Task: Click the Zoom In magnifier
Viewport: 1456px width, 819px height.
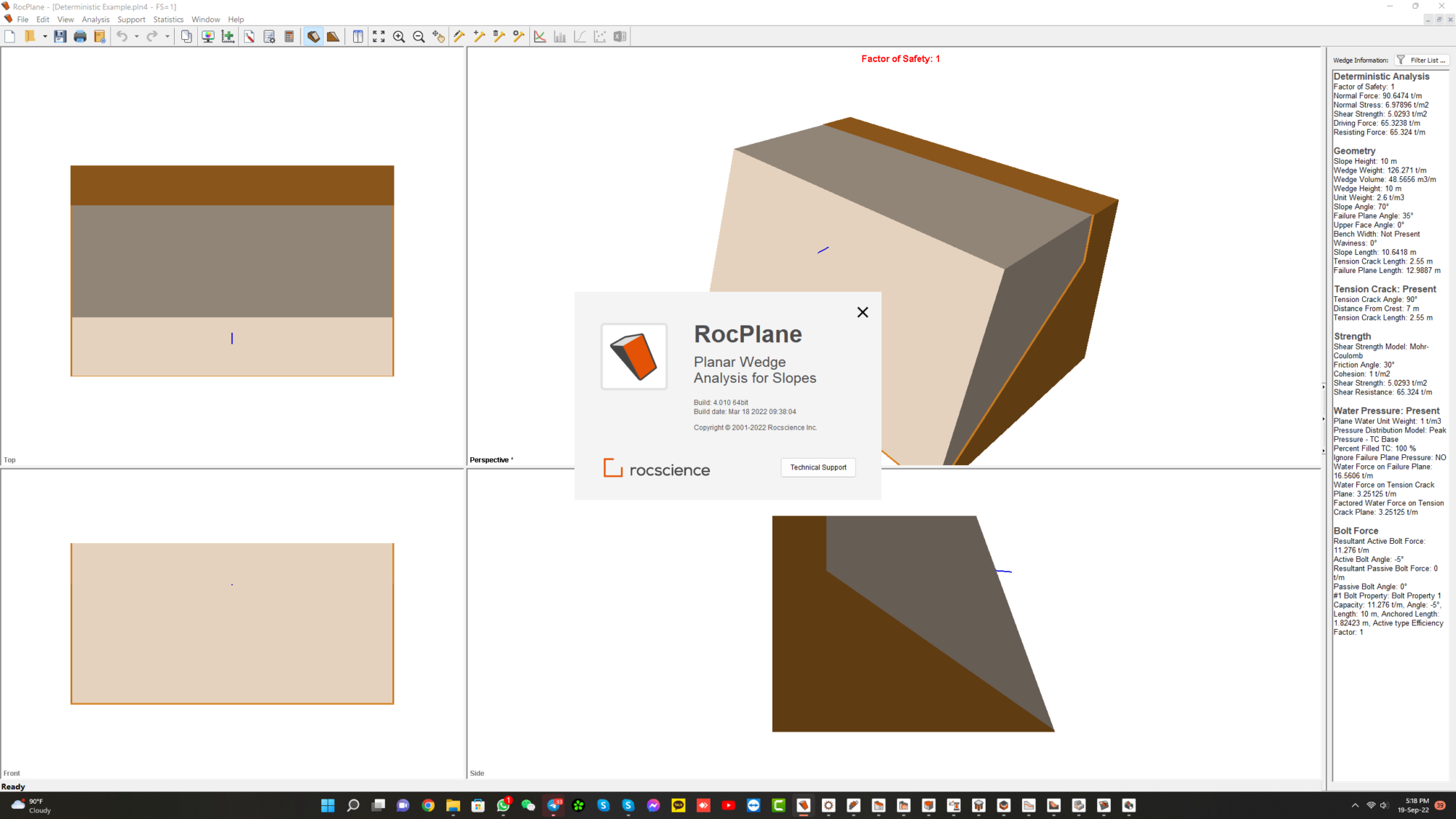Action: point(399,36)
